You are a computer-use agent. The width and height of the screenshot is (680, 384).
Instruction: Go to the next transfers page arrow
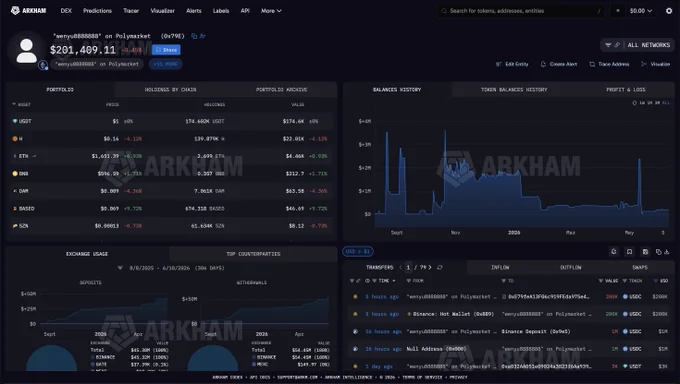click(430, 267)
